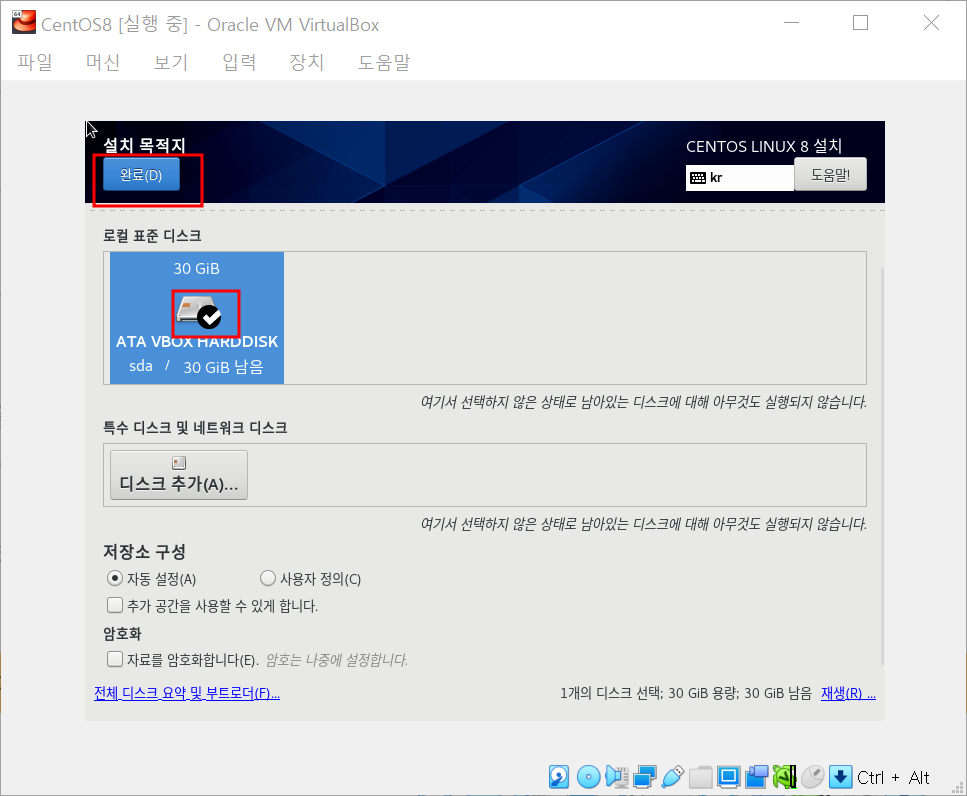The height and width of the screenshot is (796, 967).
Task: Click the 30 GiB disk size text
Action: click(x=196, y=269)
